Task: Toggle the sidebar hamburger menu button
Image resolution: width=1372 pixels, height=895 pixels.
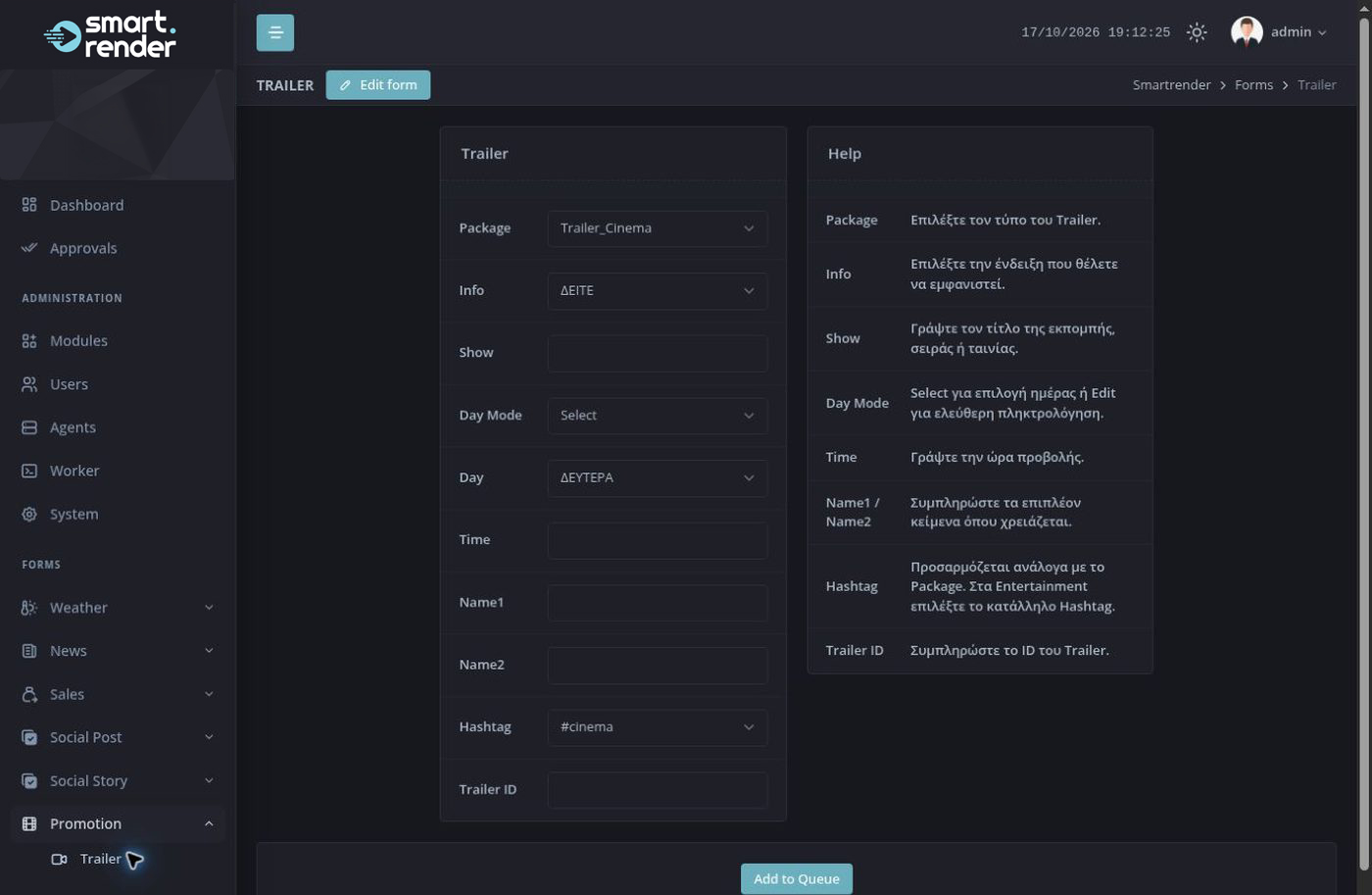Action: point(275,32)
